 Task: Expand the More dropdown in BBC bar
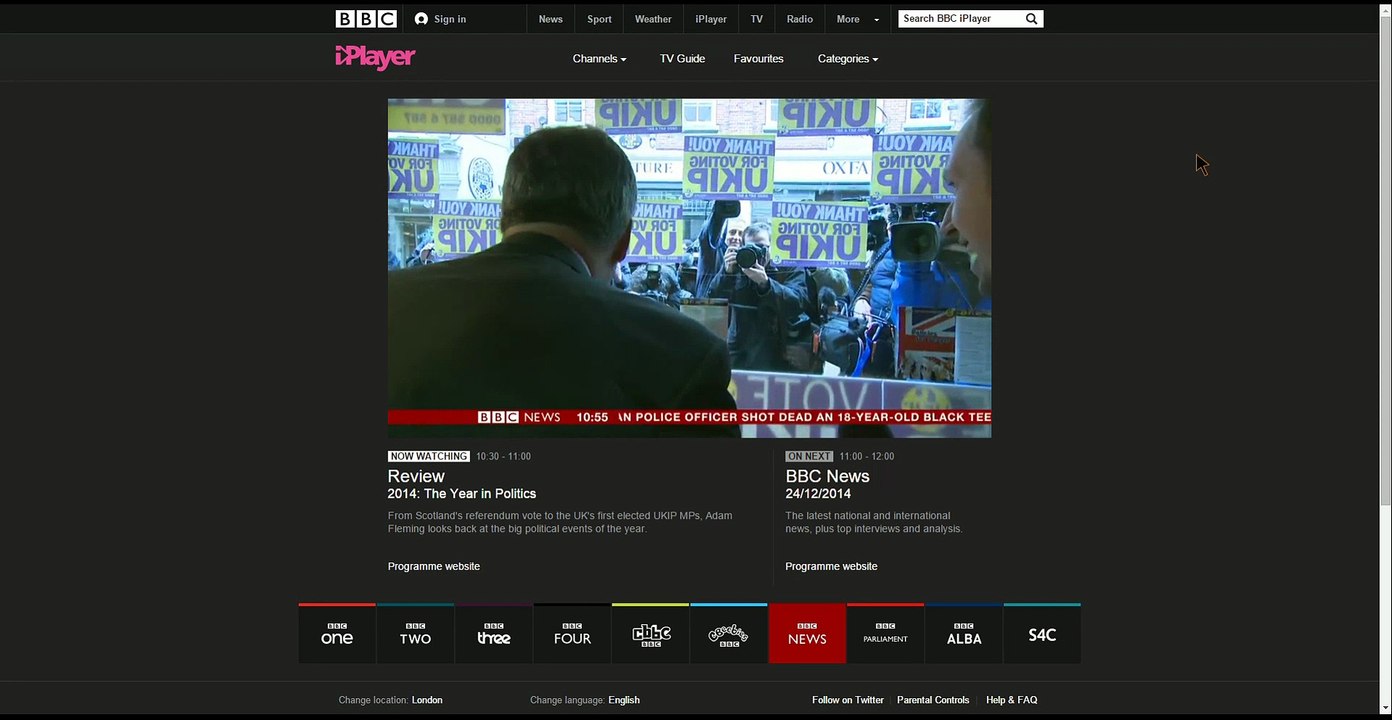[858, 19]
